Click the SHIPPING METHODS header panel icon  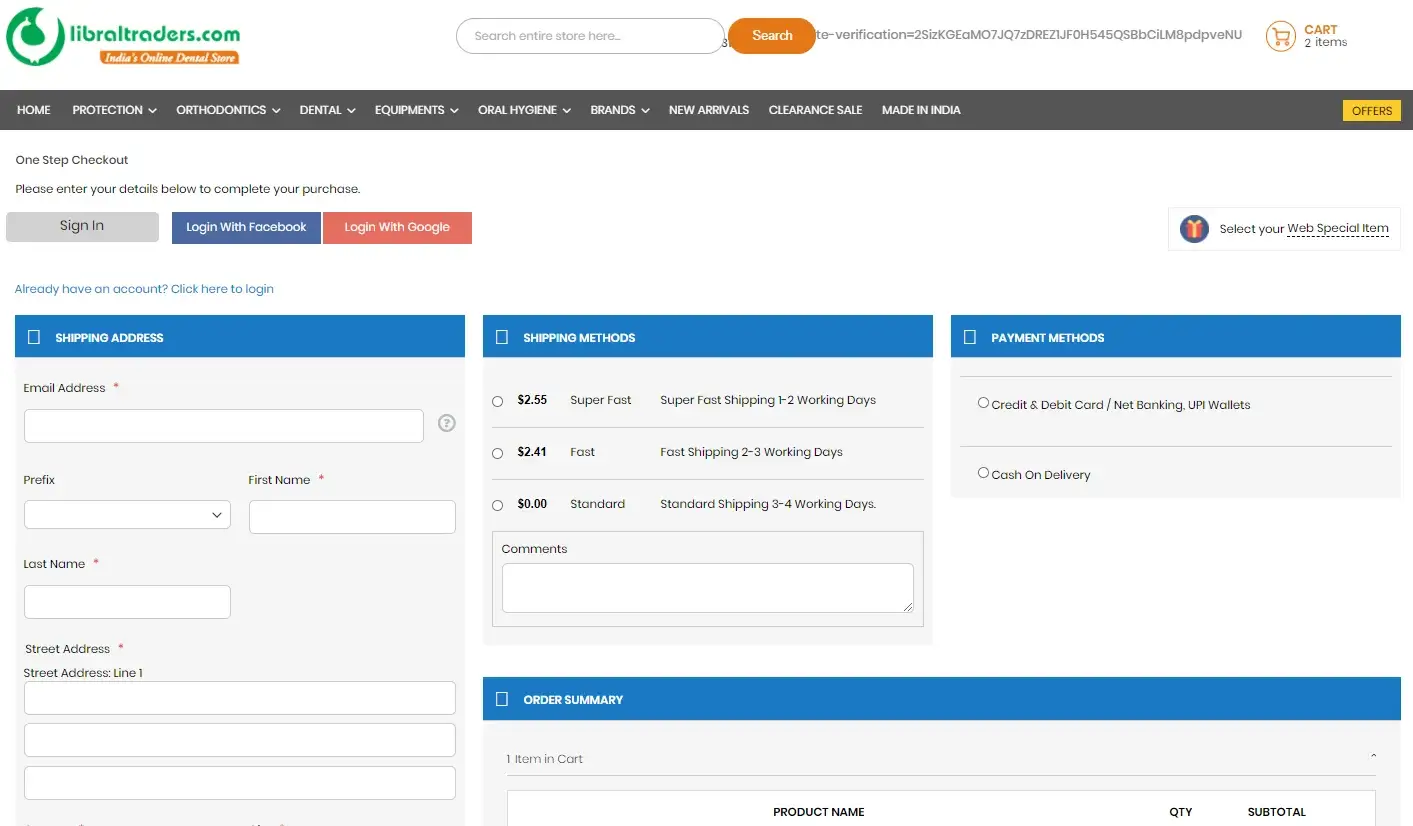click(501, 337)
